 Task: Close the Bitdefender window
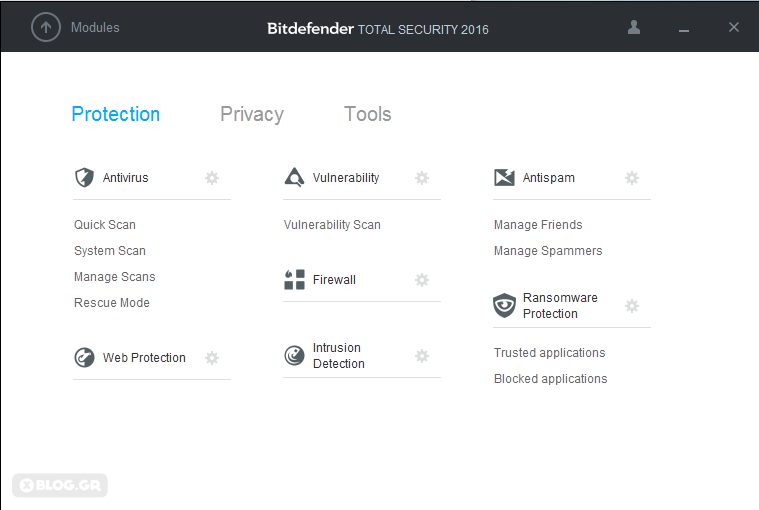click(x=734, y=27)
